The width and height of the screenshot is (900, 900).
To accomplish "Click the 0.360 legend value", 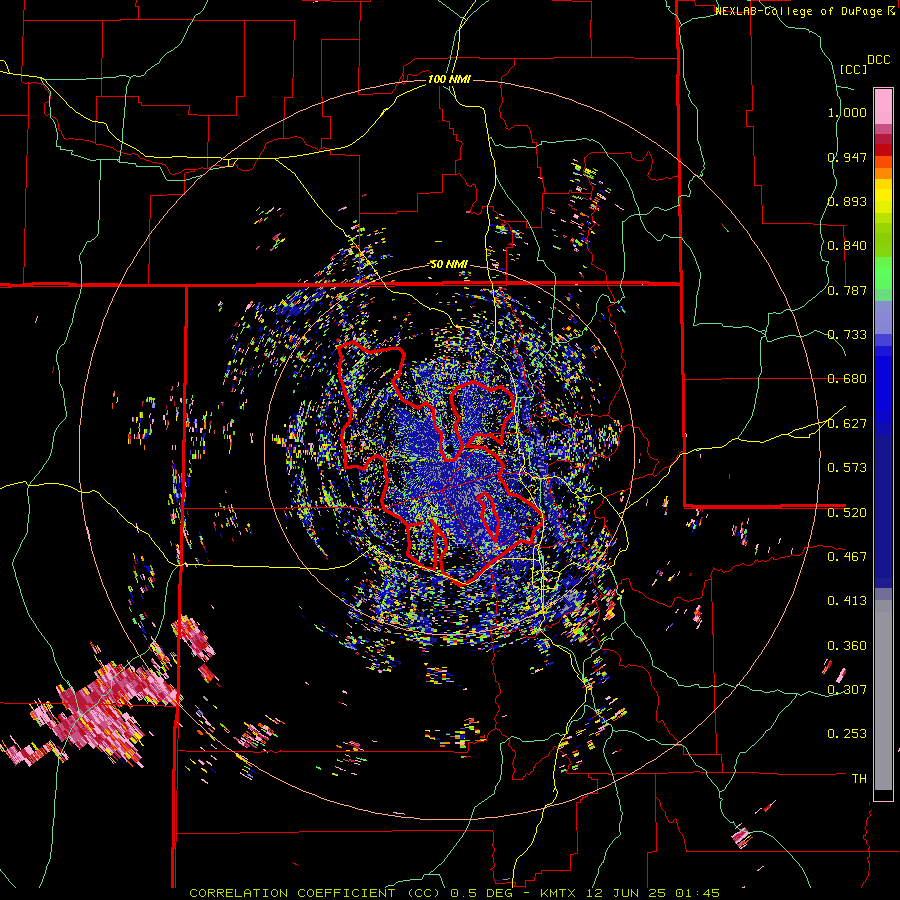I will coord(847,646).
